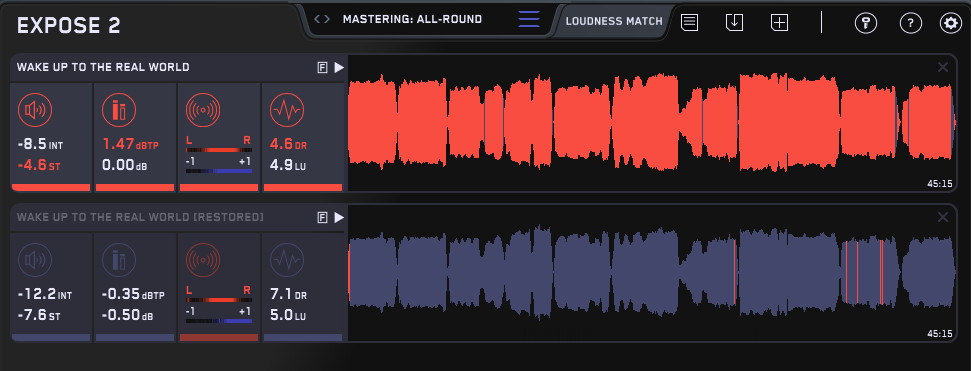
Task: Open the report list icon
Action: tap(689, 22)
